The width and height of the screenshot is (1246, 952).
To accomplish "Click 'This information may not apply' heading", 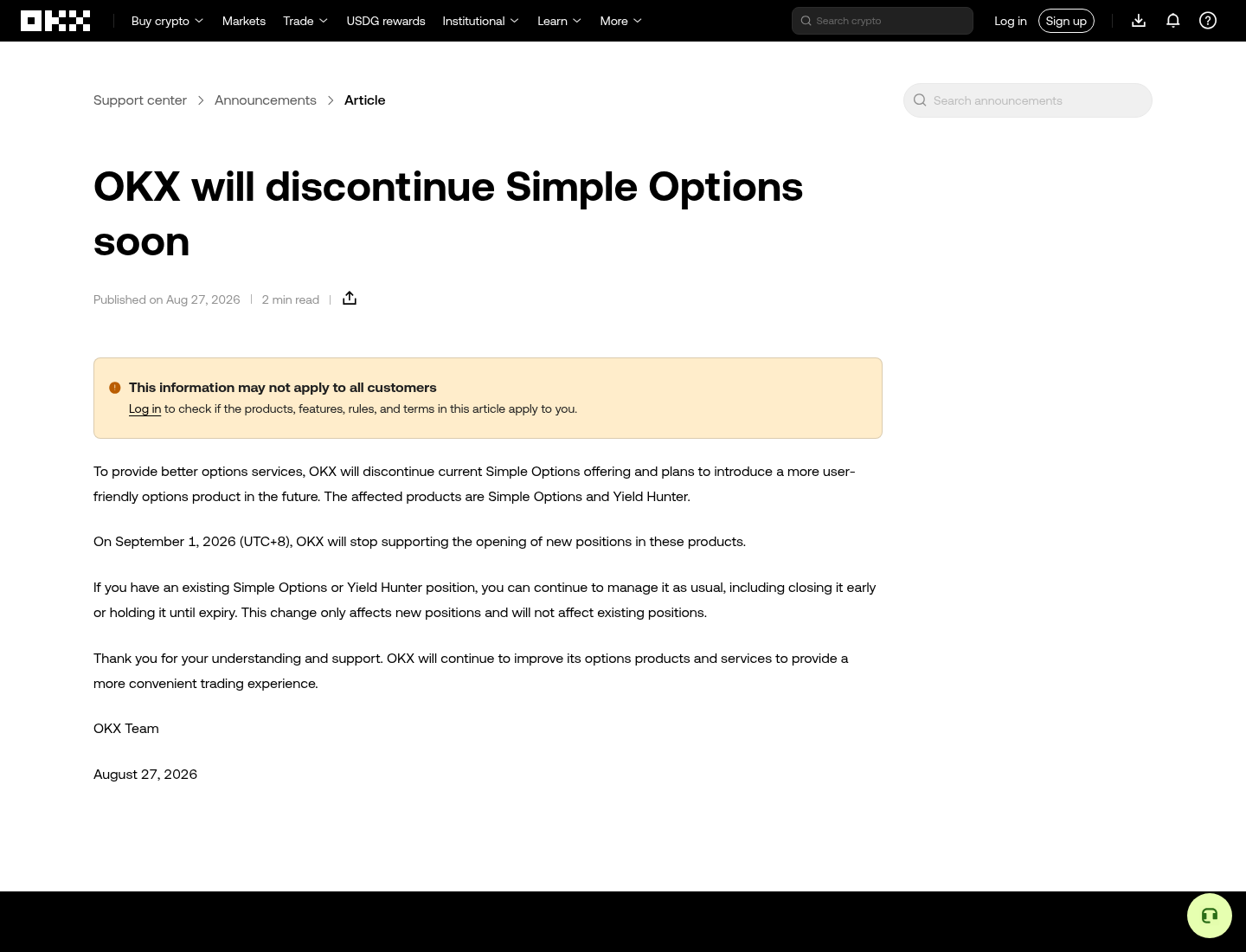I will [x=283, y=388].
